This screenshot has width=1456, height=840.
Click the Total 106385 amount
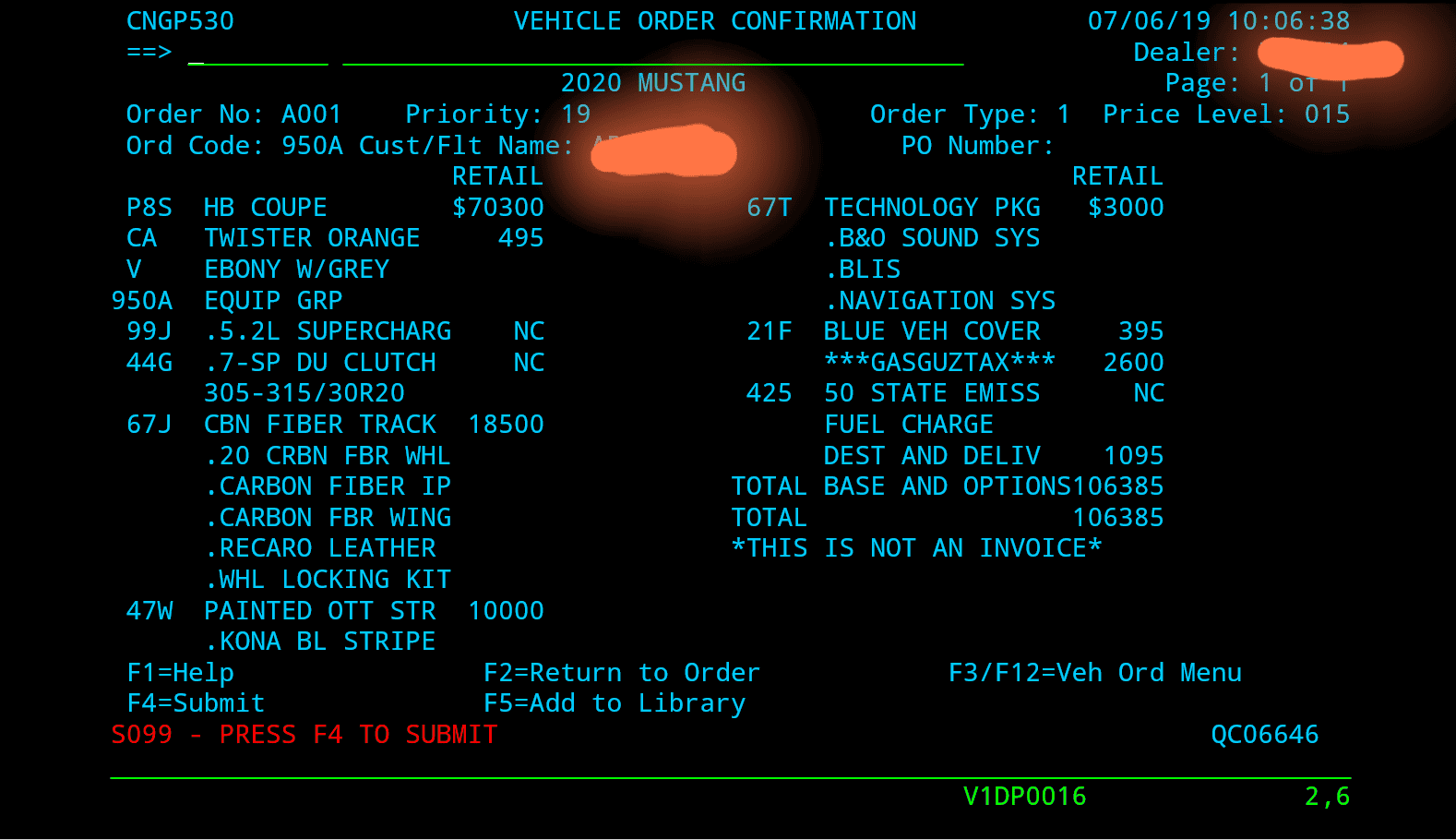point(1118,518)
